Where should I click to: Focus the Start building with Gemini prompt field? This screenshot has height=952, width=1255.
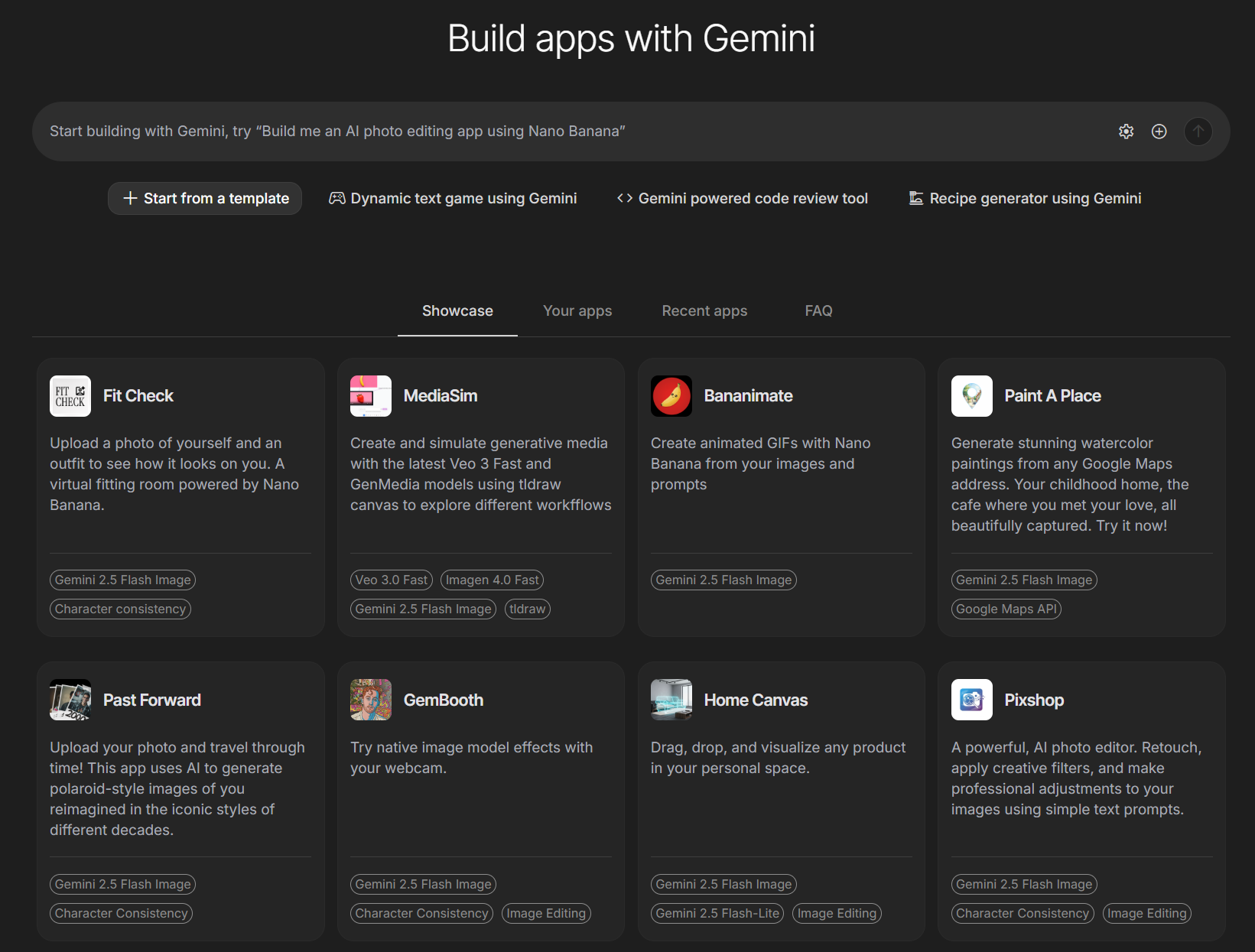click(535, 132)
